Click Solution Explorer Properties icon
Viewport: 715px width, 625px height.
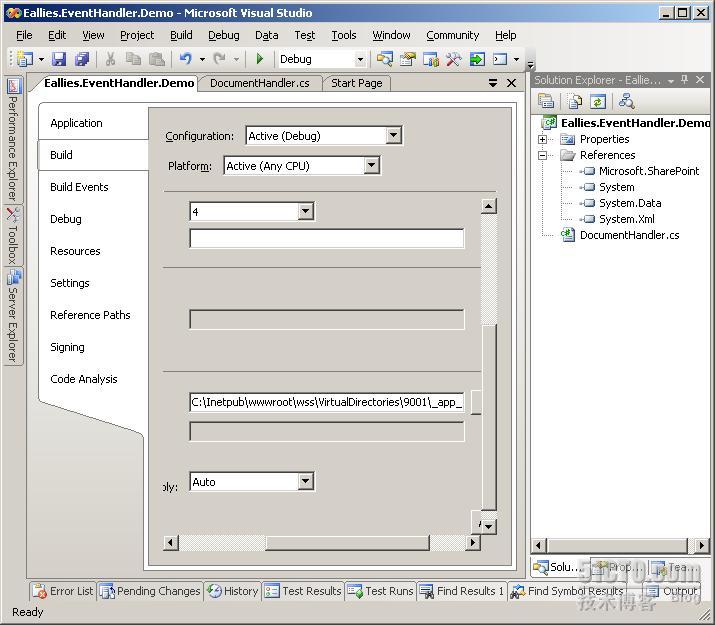coord(546,101)
